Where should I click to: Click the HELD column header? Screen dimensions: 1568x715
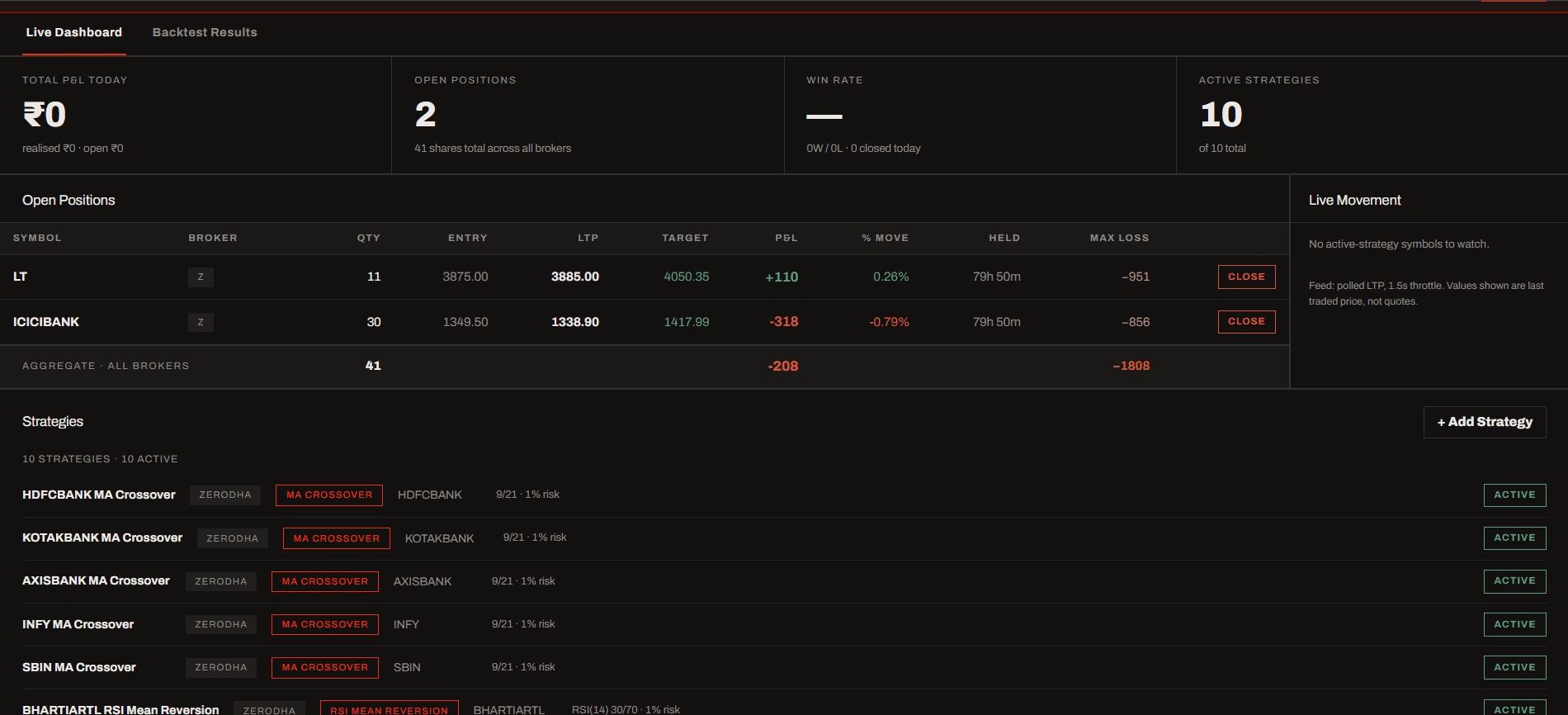pyautogui.click(x=1004, y=238)
